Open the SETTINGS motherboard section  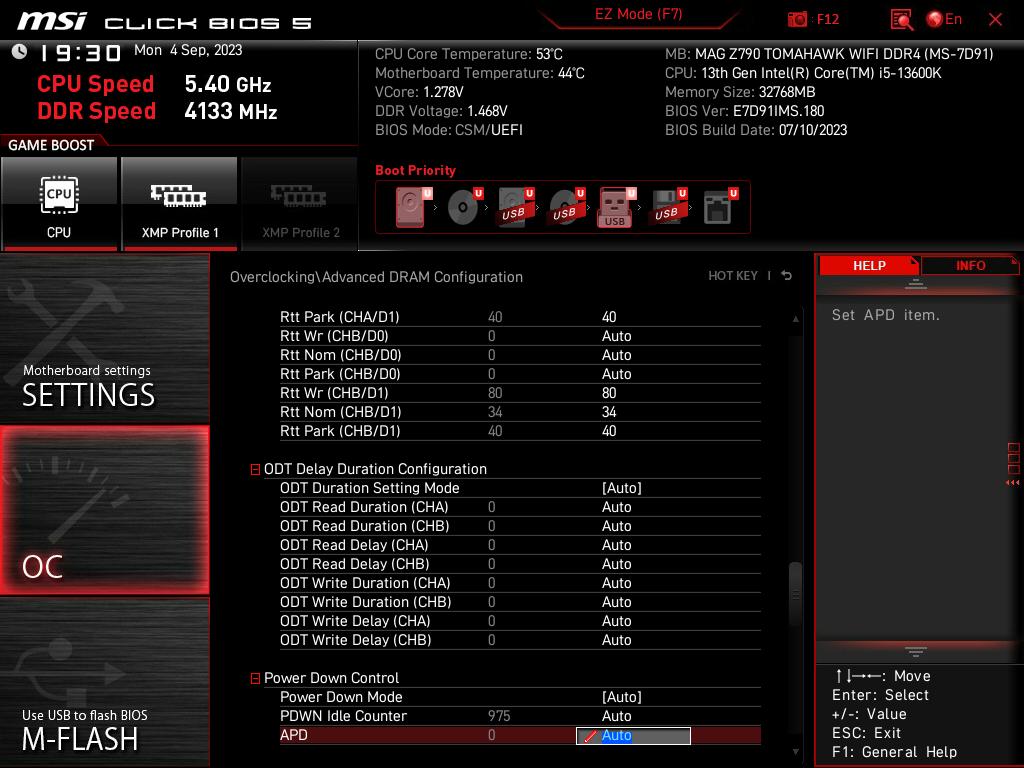(x=104, y=339)
